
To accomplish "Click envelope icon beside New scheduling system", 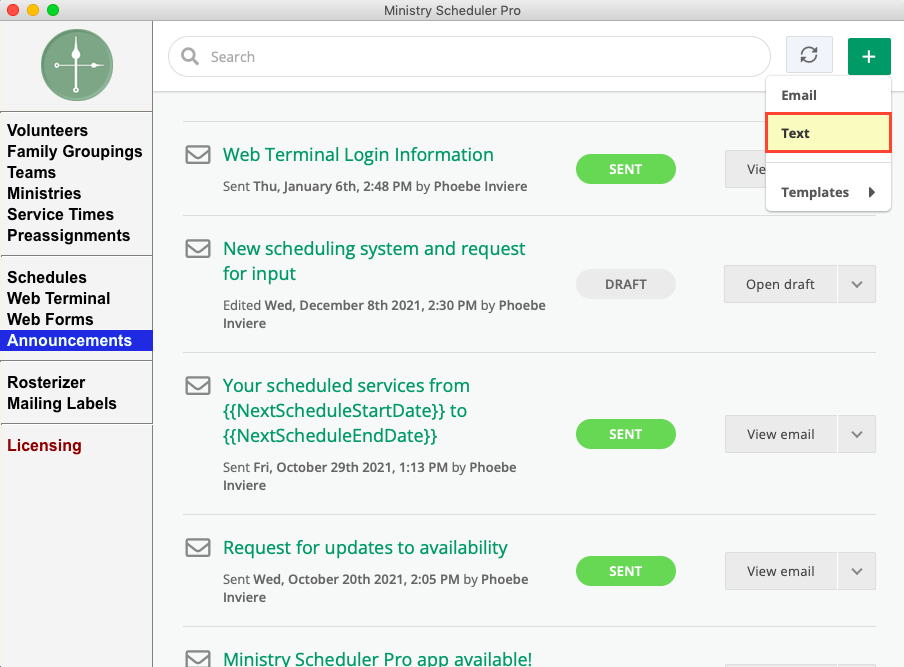I will (x=198, y=249).
